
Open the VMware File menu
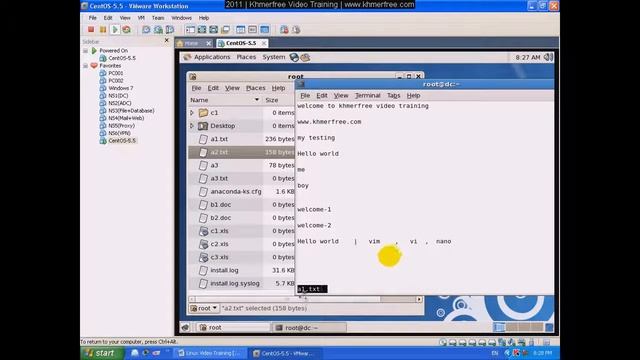click(x=93, y=18)
